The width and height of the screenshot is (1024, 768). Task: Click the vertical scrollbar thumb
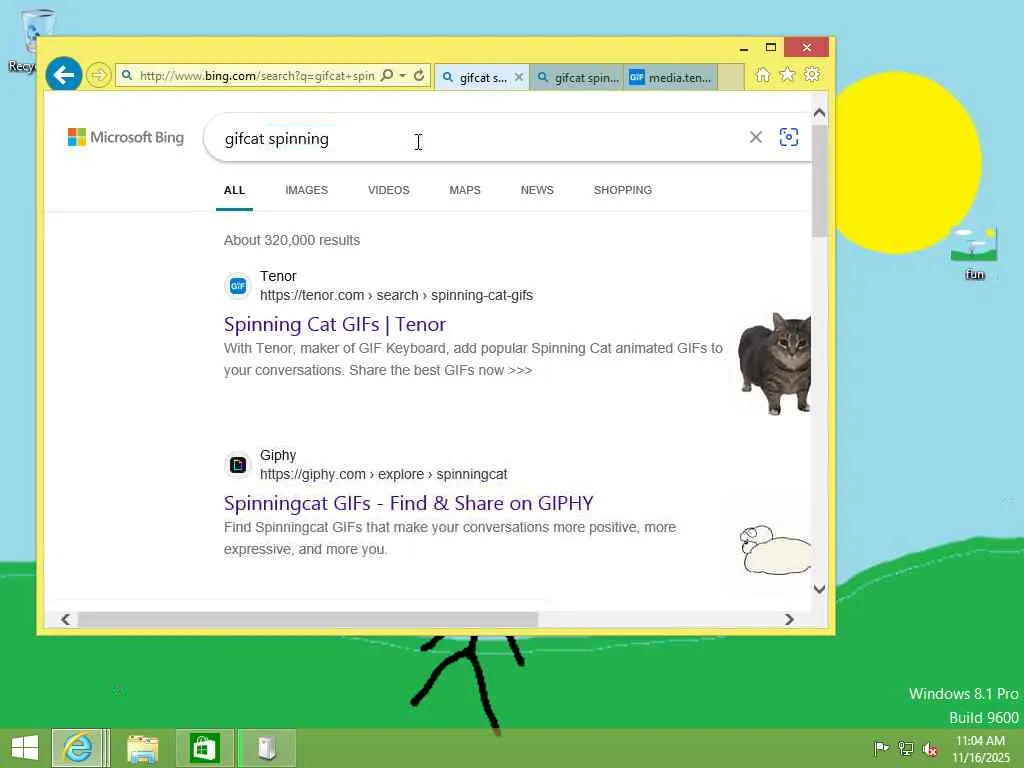pos(820,180)
